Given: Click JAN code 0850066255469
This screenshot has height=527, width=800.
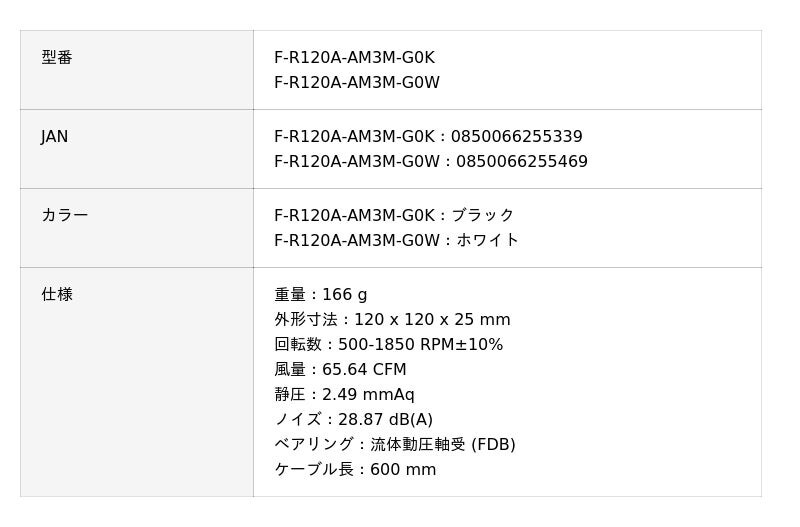Looking at the screenshot, I should pyautogui.click(x=521, y=162).
